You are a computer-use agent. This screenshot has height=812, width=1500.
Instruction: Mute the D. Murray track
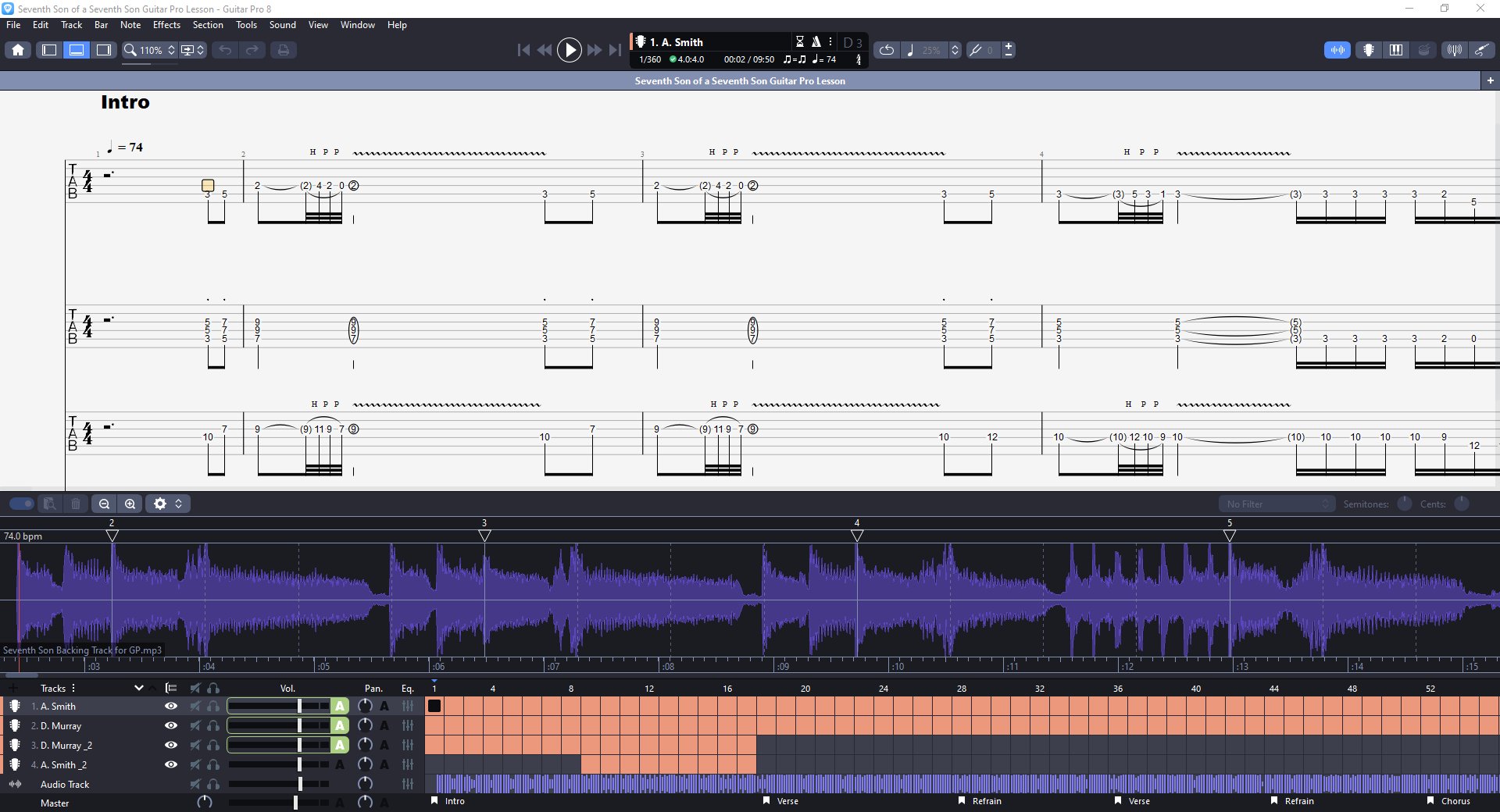(195, 725)
